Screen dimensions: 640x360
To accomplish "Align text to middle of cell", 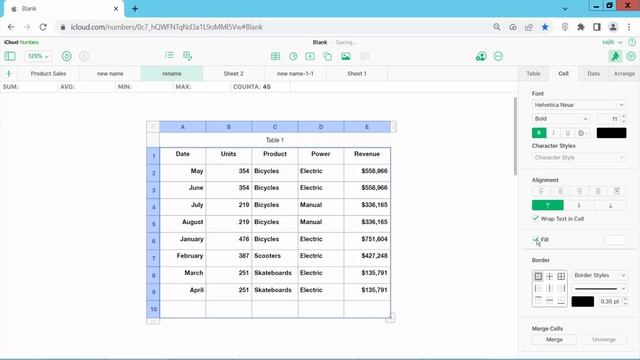I will coord(579,205).
